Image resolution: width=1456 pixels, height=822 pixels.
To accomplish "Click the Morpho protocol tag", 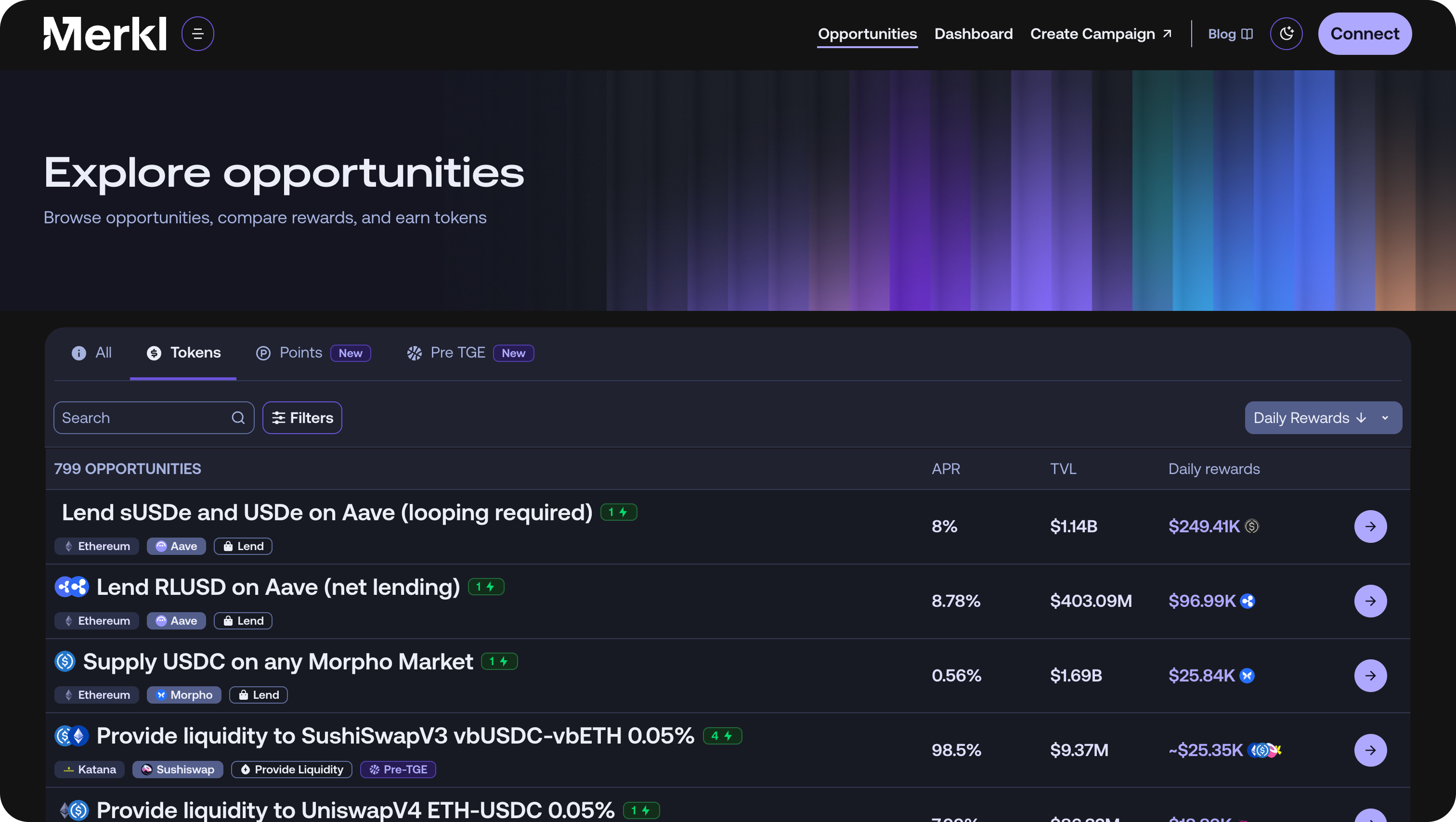I will pos(184,695).
